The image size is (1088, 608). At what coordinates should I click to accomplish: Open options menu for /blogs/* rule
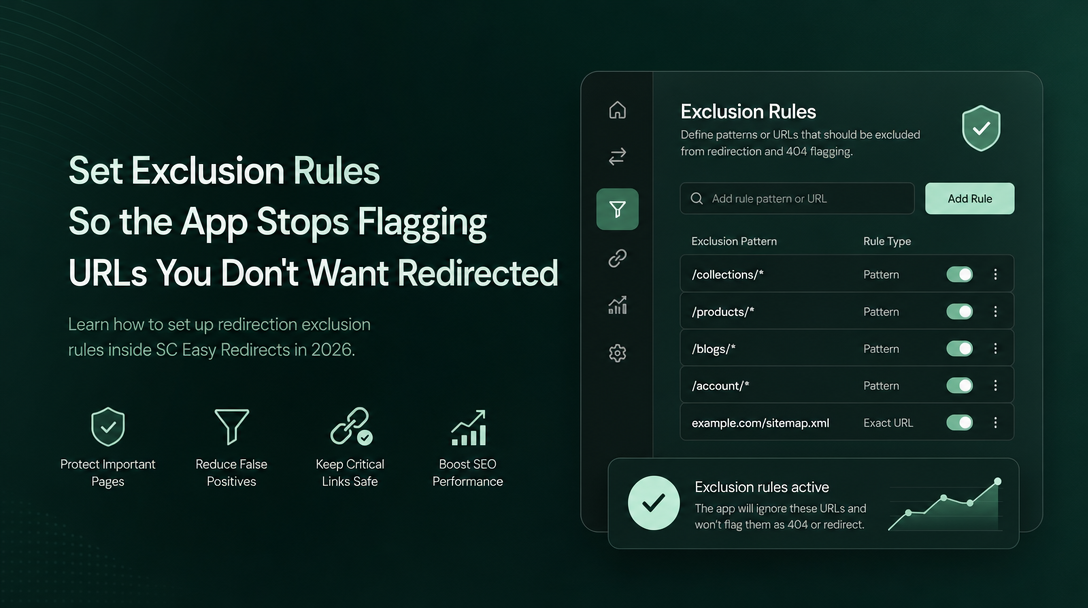click(995, 348)
